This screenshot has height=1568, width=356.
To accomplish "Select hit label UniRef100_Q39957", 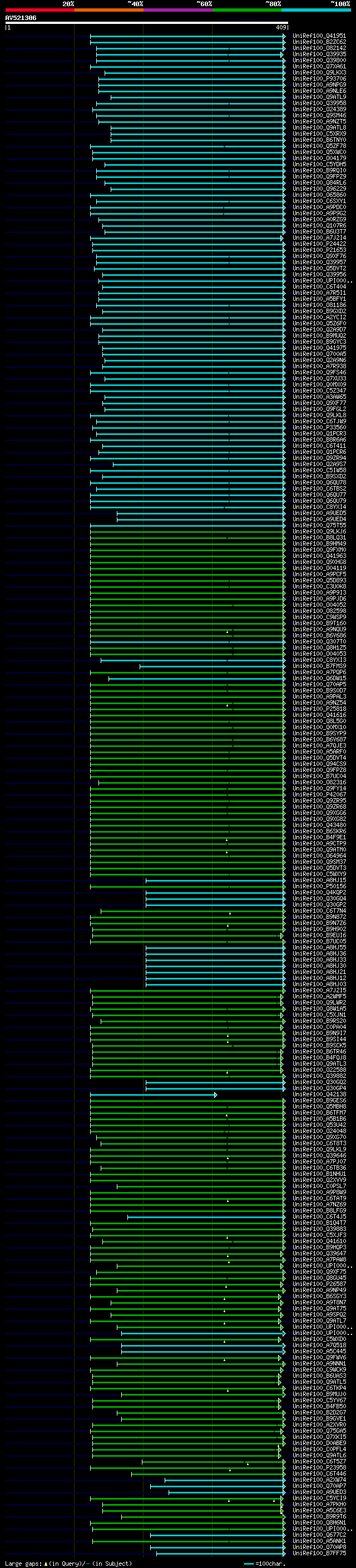I will [319, 263].
